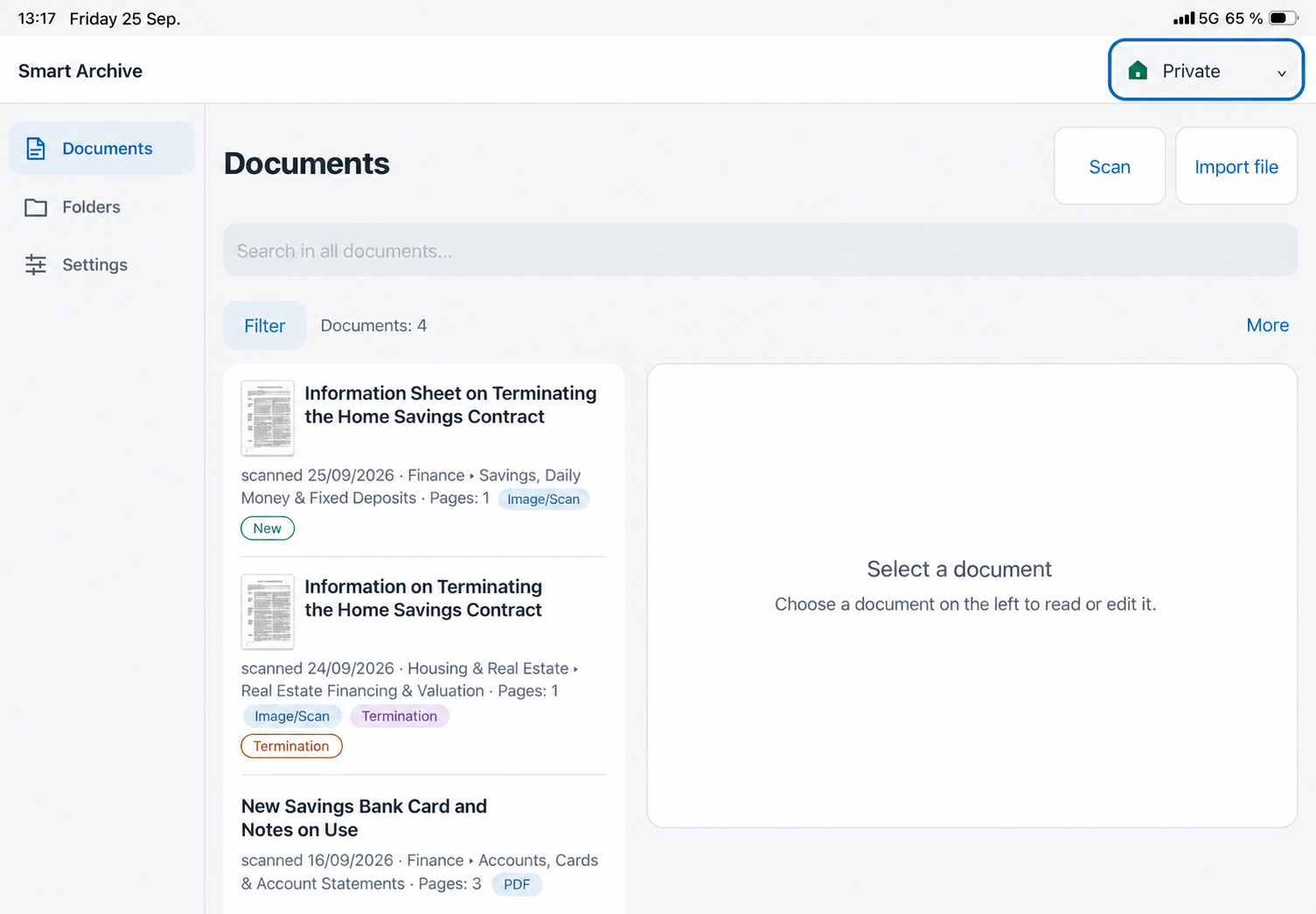Click the scanned 16/09/2026 metadata line
The image size is (1316, 914).
click(x=420, y=872)
